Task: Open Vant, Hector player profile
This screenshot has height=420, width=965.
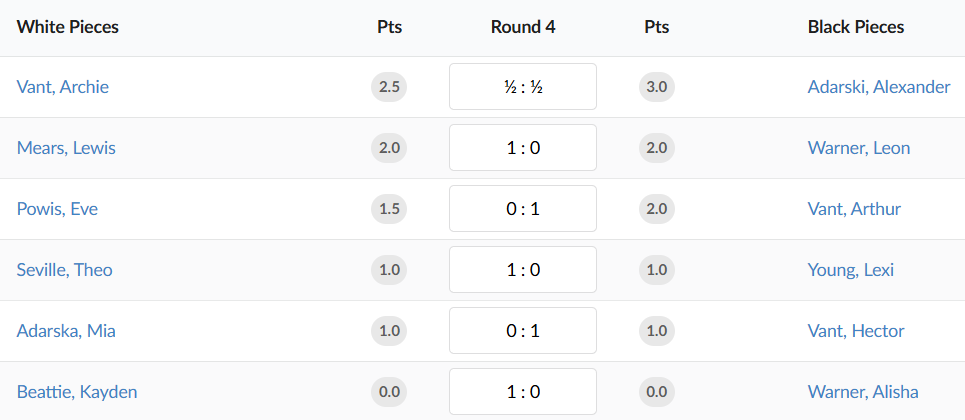Action: [x=856, y=331]
